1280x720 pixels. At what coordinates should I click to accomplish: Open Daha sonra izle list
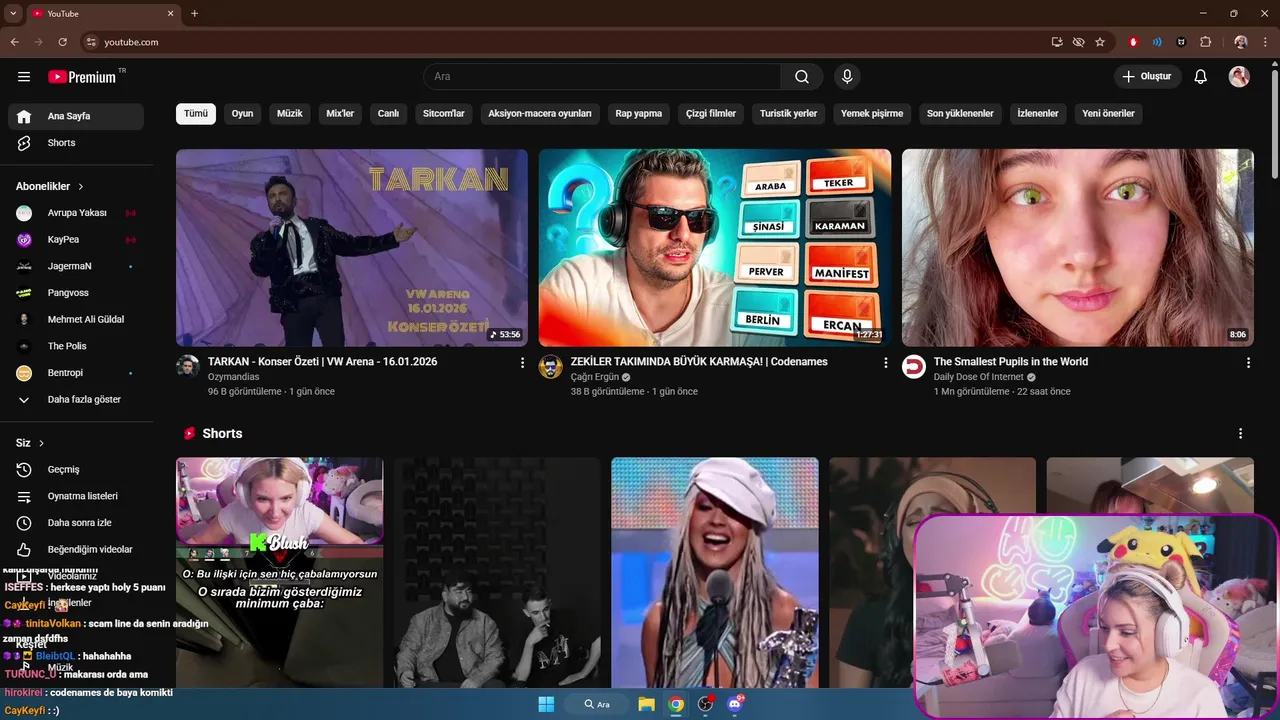tap(76, 523)
